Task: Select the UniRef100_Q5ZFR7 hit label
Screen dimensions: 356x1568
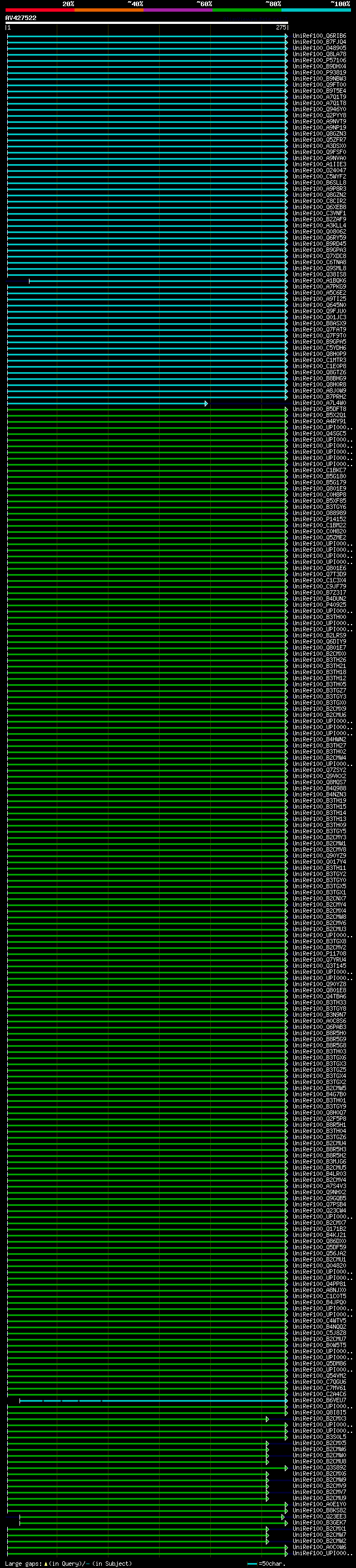Action: [x=319, y=140]
